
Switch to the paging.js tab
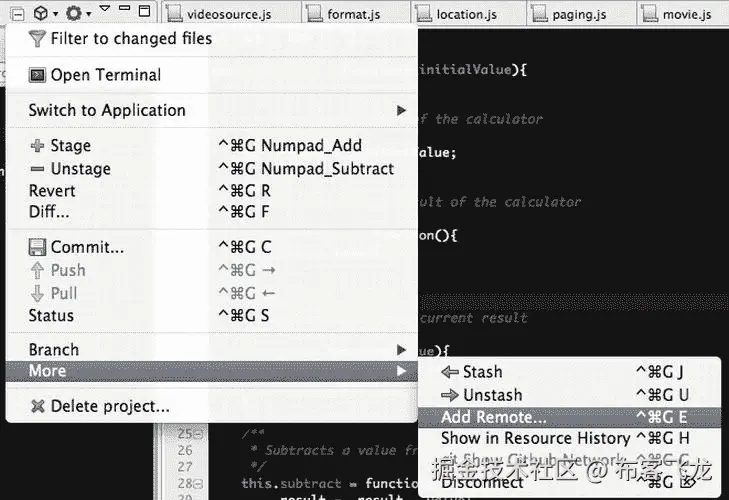(582, 14)
